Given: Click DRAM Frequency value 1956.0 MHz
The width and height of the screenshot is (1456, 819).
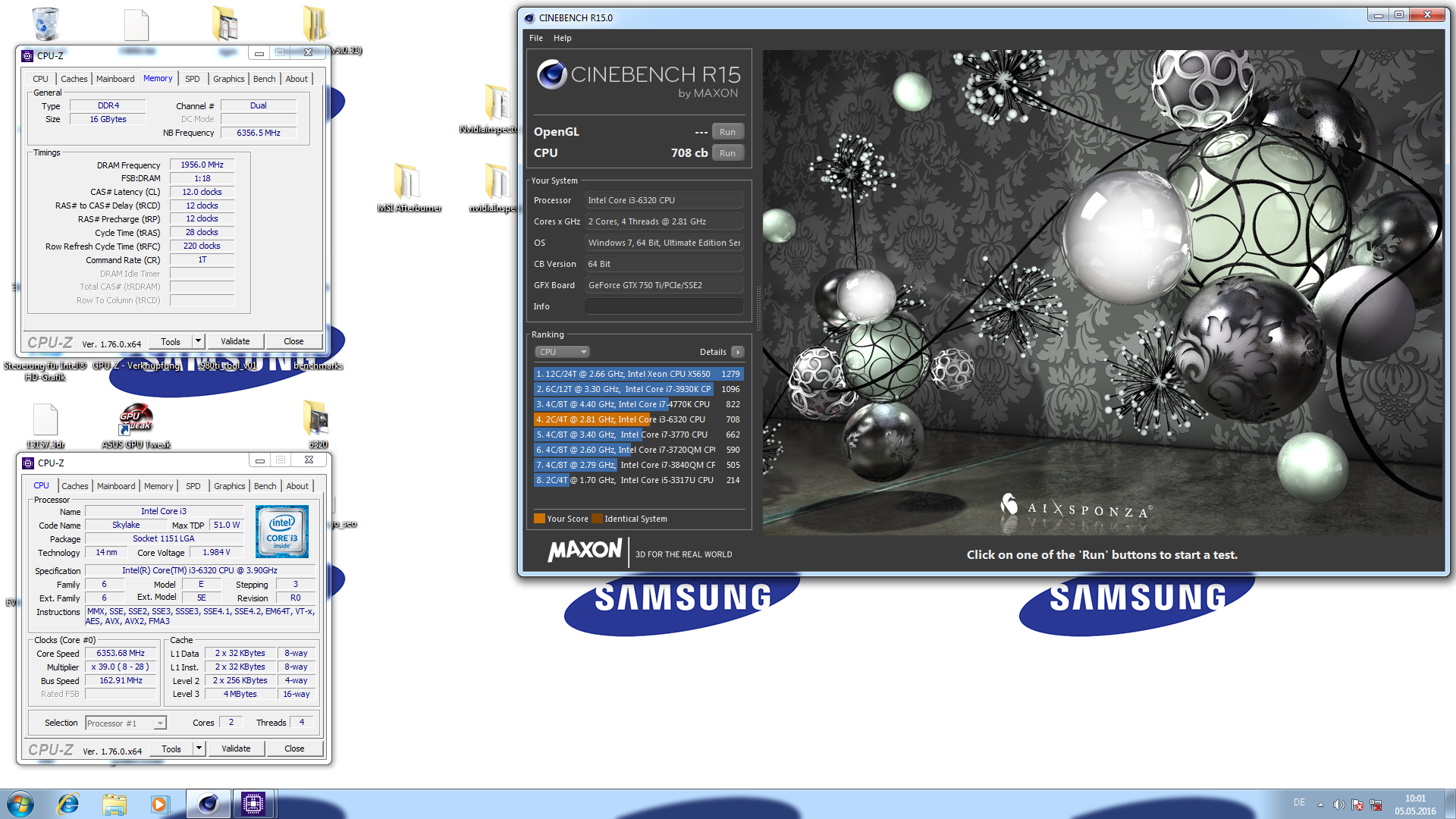Looking at the screenshot, I should tap(202, 165).
